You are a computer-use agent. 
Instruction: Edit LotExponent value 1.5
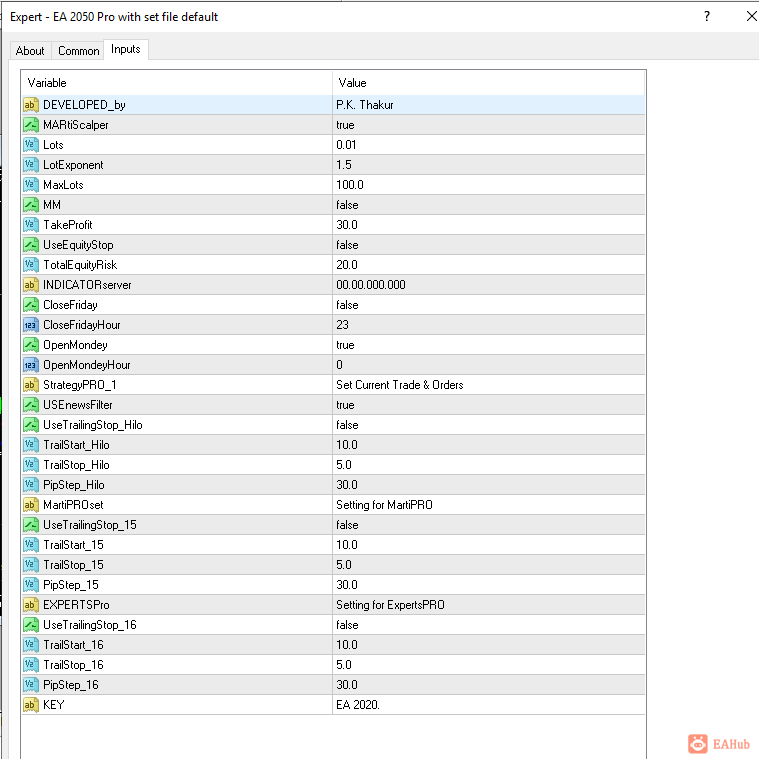coord(488,165)
